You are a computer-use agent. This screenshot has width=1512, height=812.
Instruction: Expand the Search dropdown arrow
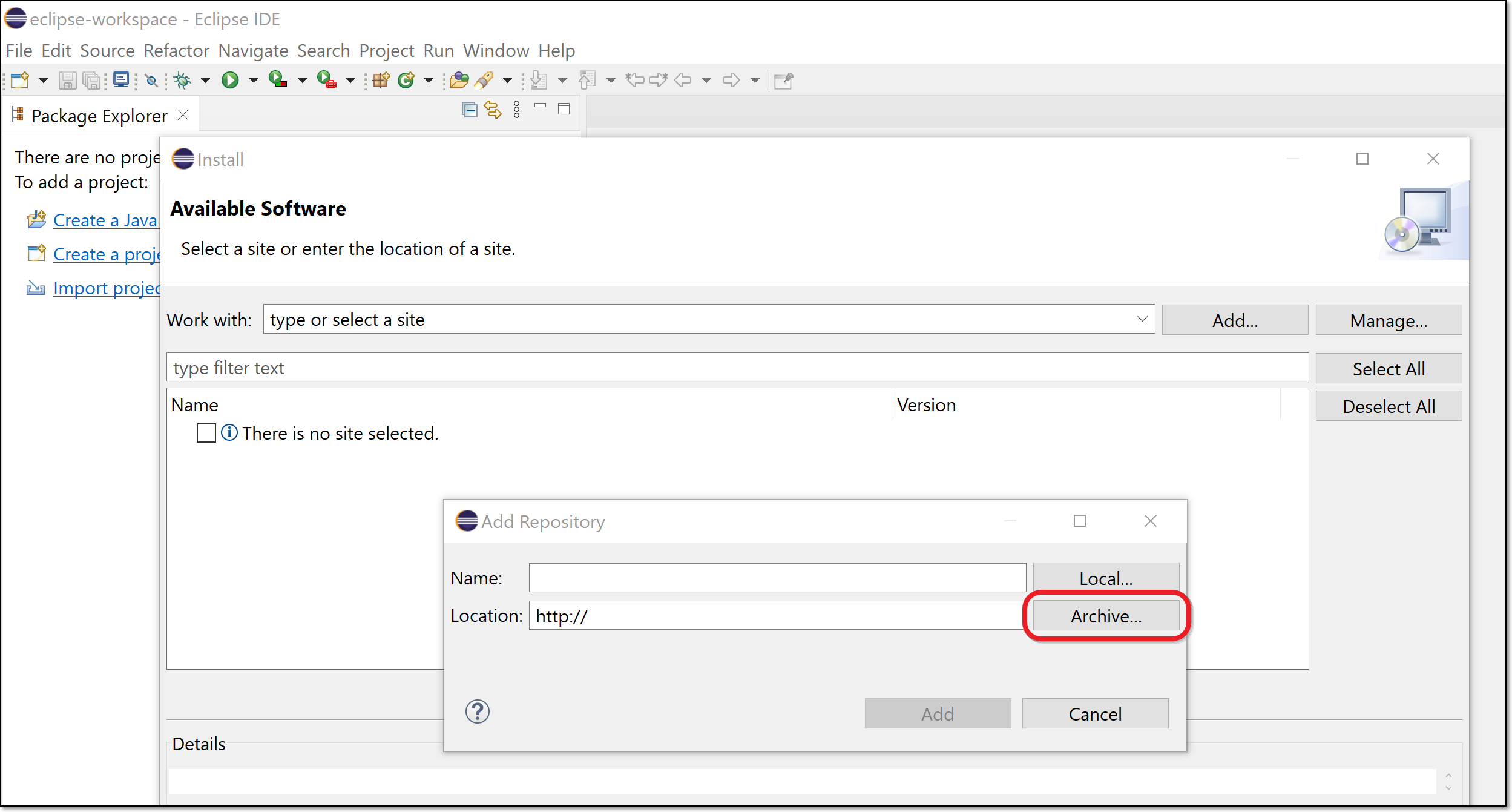508,80
